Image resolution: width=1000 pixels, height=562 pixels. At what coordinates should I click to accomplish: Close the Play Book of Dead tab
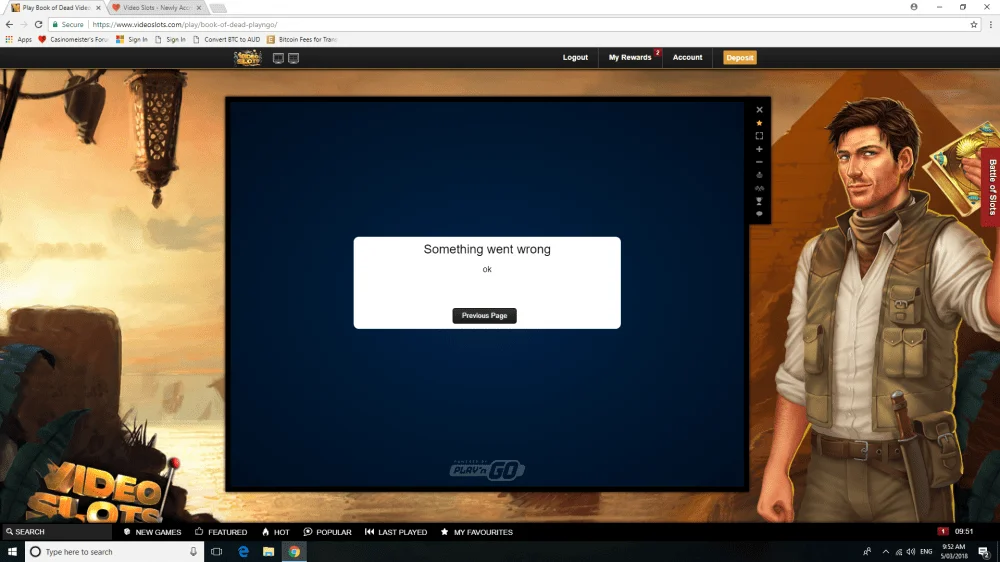click(x=98, y=8)
